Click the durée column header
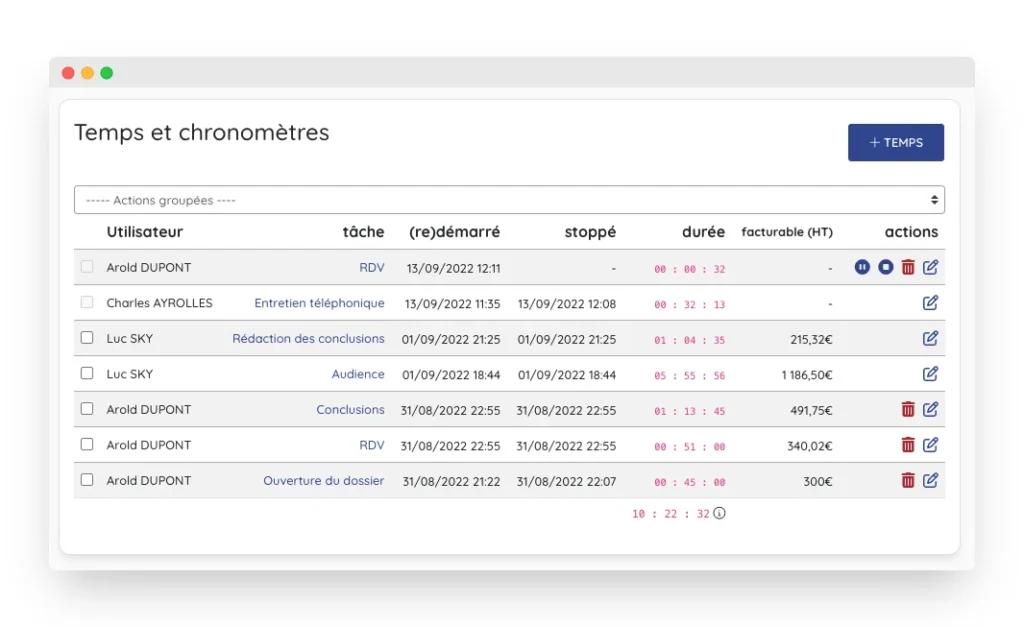This screenshot has width=1024, height=627. tap(703, 232)
